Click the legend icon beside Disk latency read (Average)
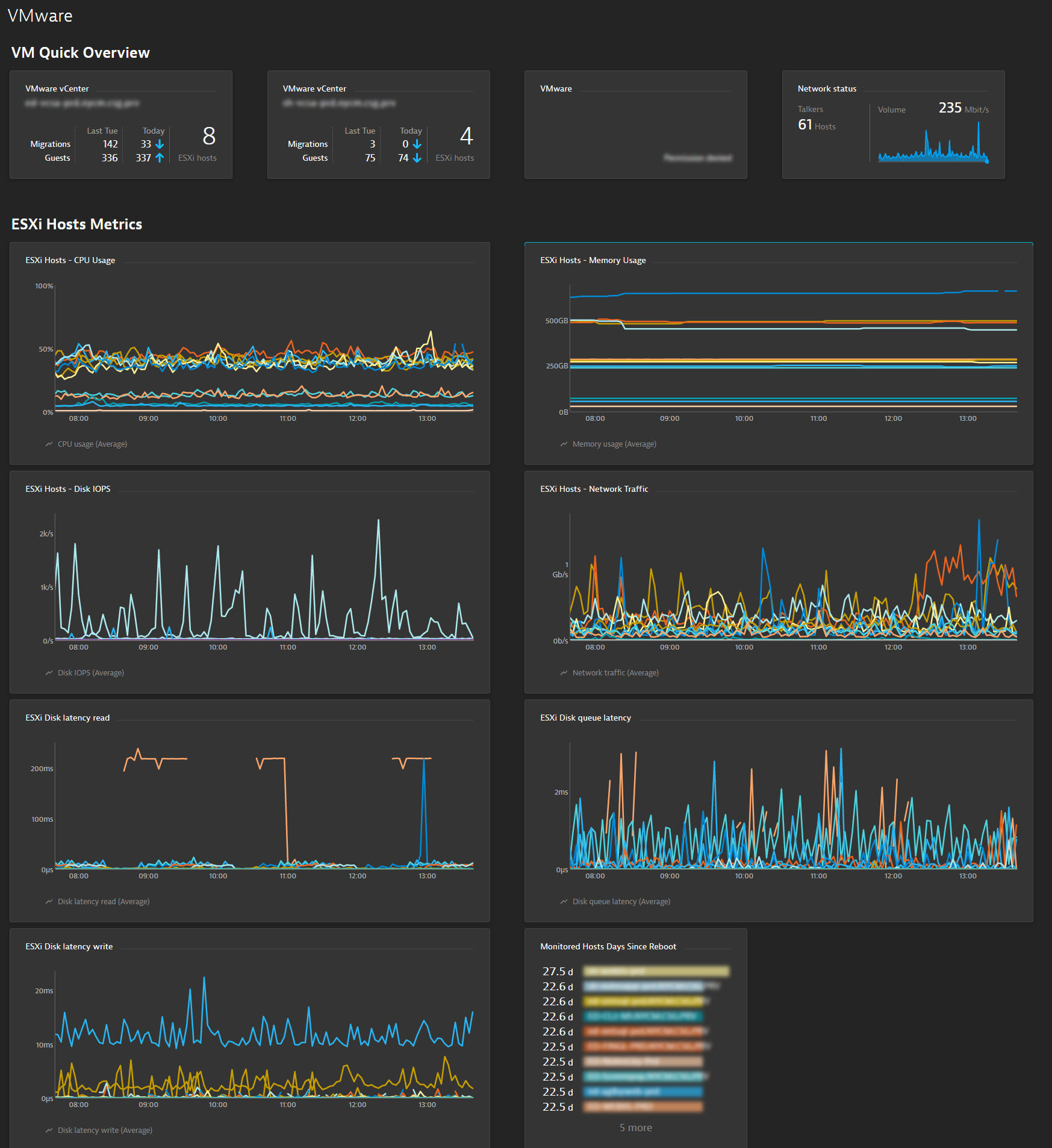Image resolution: width=1052 pixels, height=1148 pixels. (x=49, y=902)
